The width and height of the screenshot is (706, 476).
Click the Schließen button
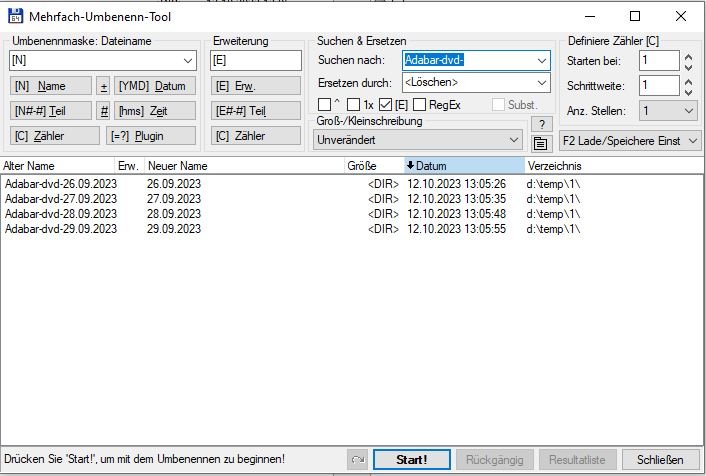[x=660, y=460]
